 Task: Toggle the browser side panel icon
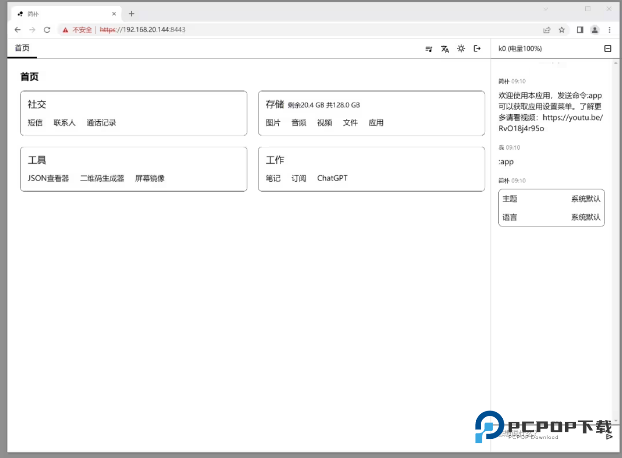[580, 30]
